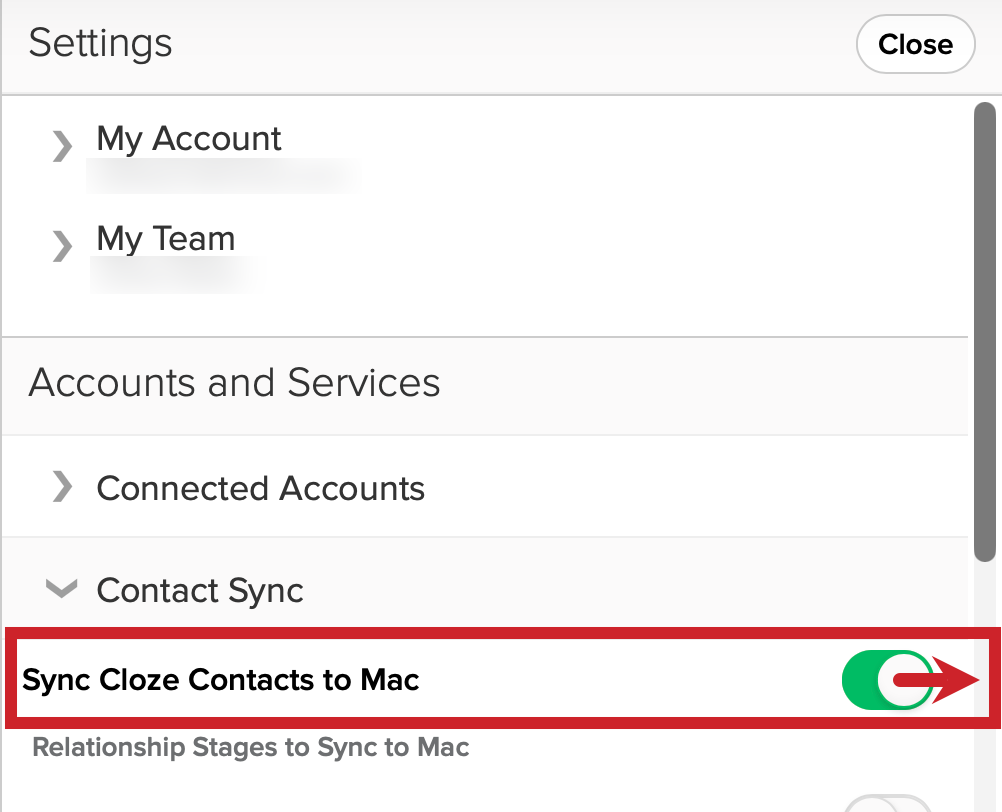Expand My Team using its chevron
Screen dimensions: 1002x812
pos(62,246)
